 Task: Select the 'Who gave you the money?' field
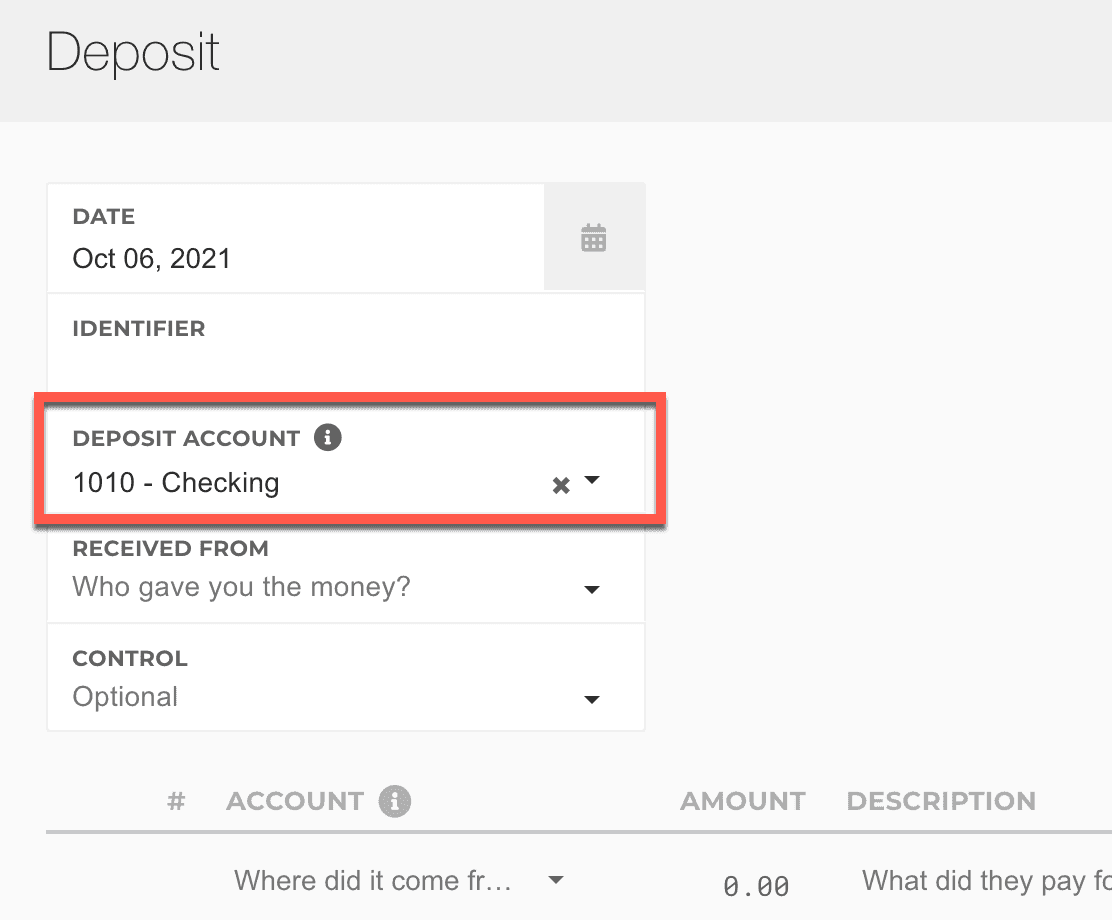[x=242, y=587]
